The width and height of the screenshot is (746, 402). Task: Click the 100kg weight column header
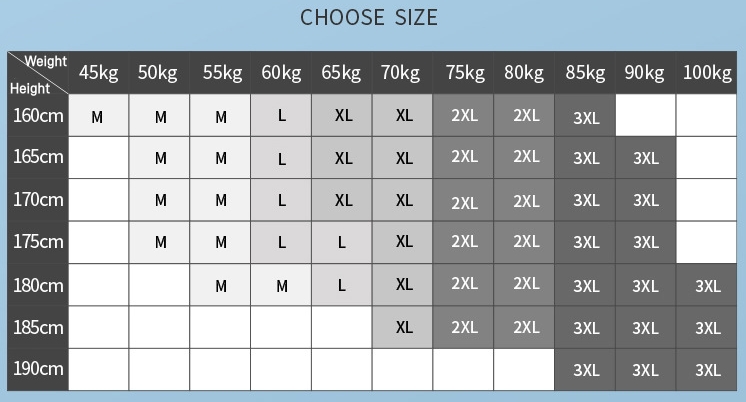[x=707, y=73]
